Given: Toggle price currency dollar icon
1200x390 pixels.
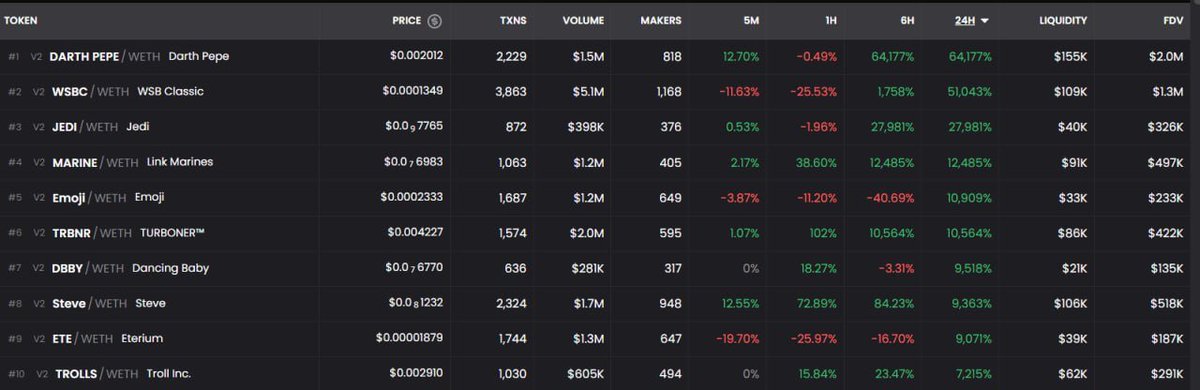Looking at the screenshot, I should pos(434,21).
